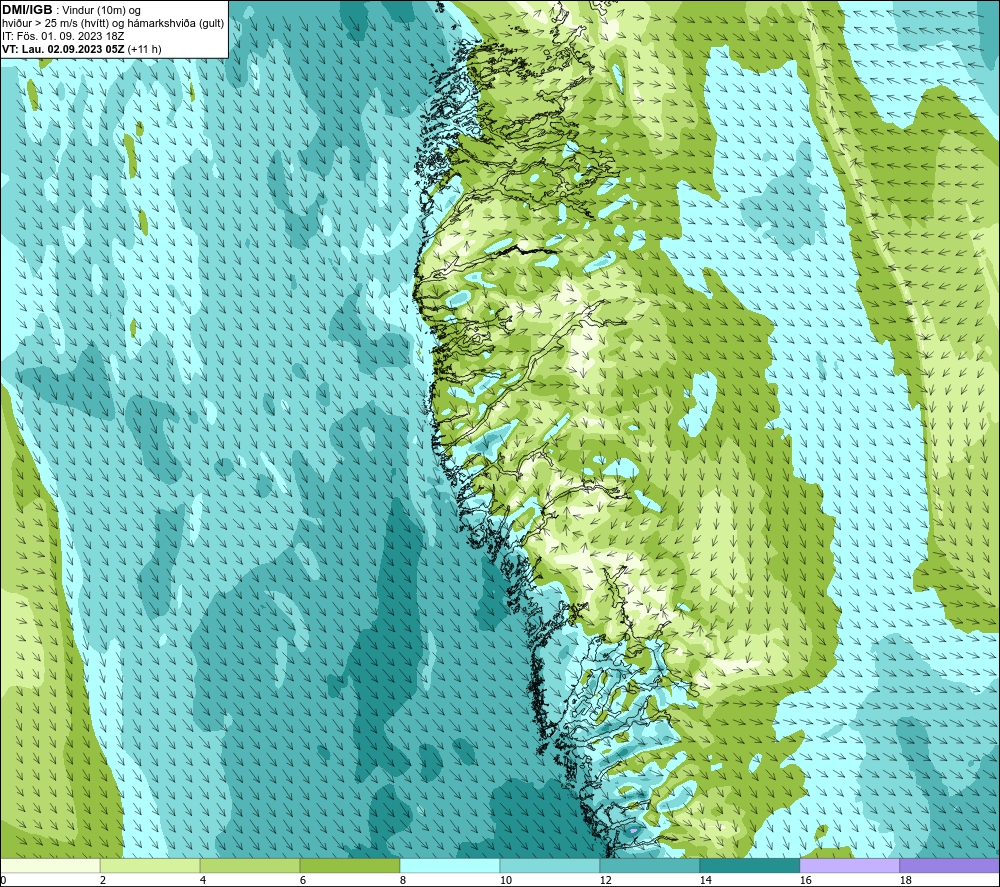Viewport: 1000px width, 887px height.
Task: Click the 14-16 m/s dark teal legend swatch
Action: (749, 865)
